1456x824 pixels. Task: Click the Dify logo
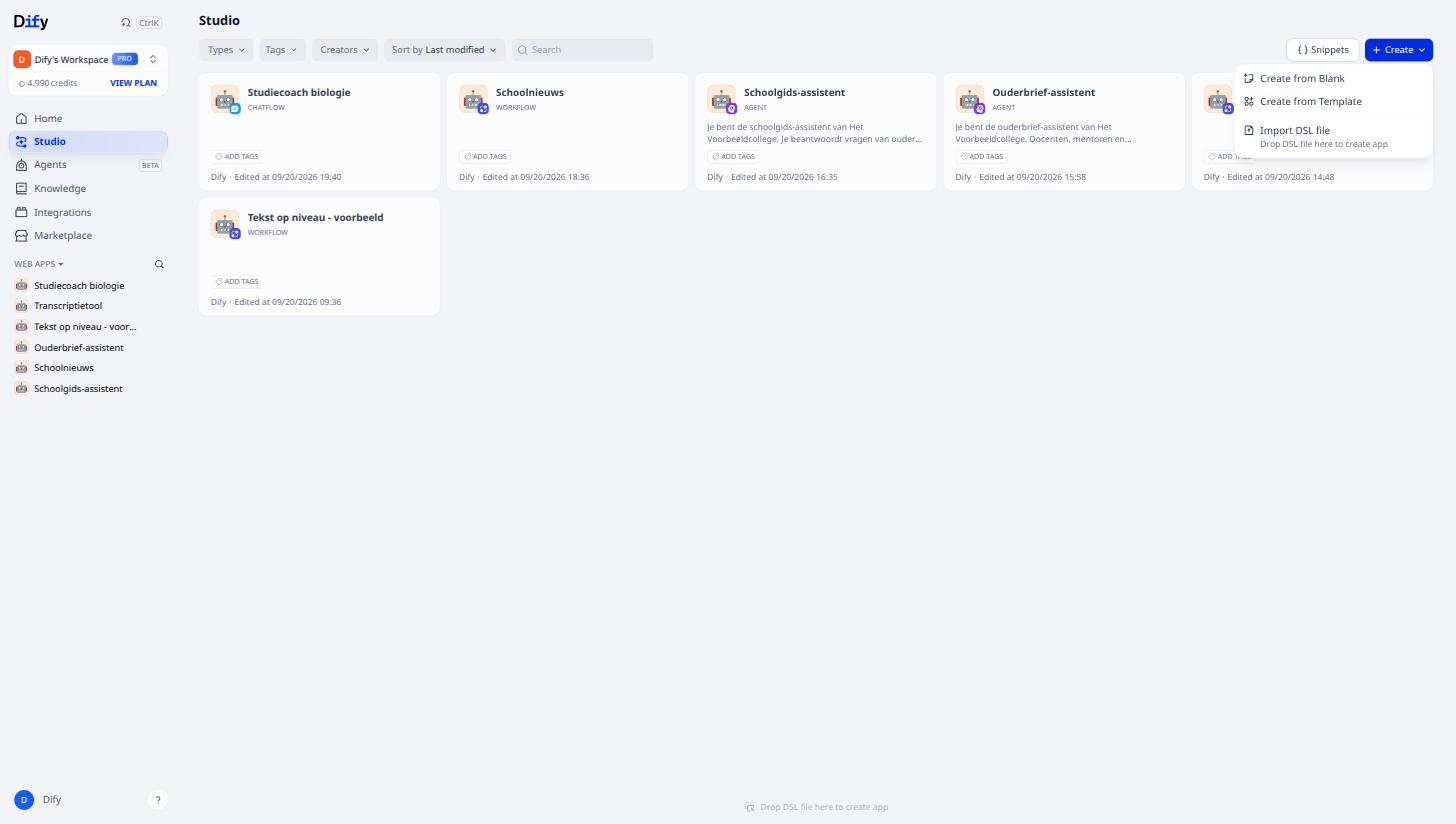[x=31, y=21]
